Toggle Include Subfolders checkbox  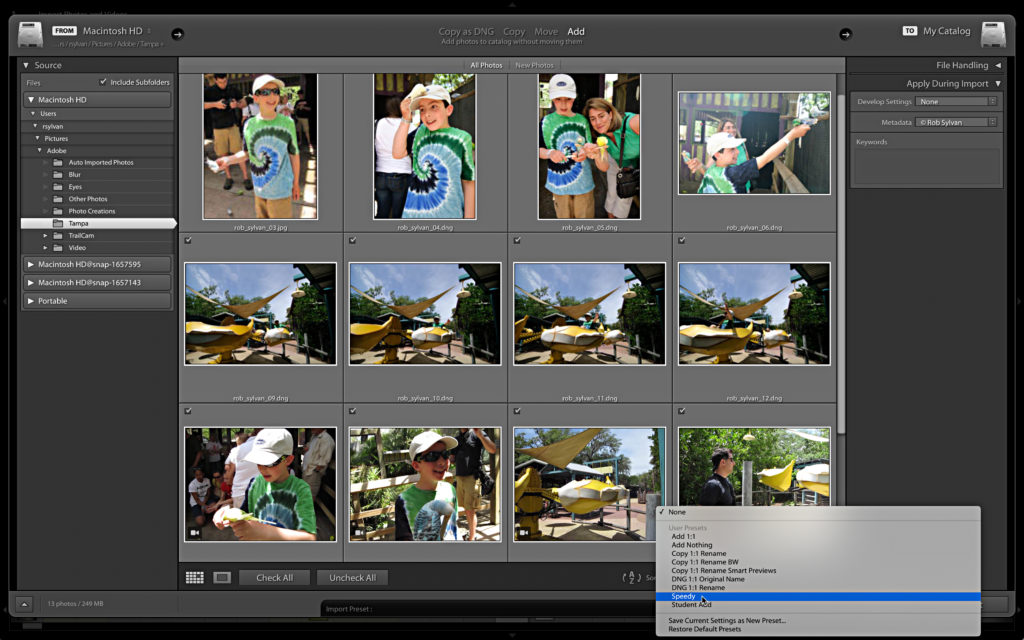click(103, 82)
